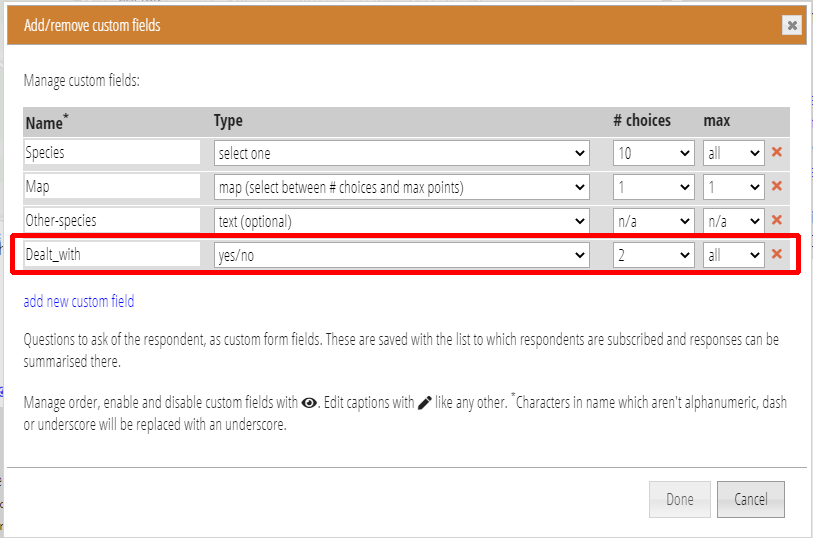Click the Dealt_with name input
The height and width of the screenshot is (538, 813).
point(112,254)
